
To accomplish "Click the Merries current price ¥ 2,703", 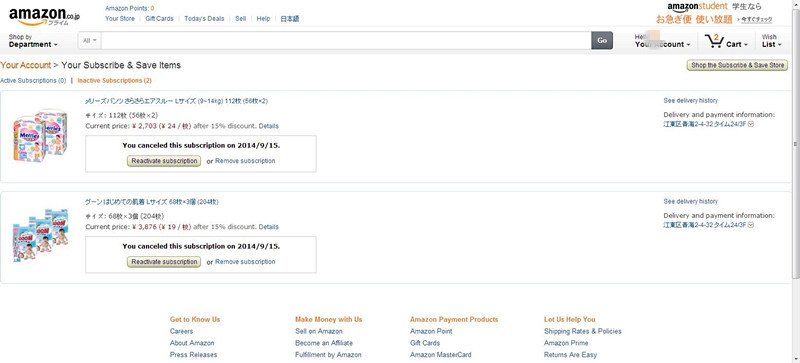I will pos(144,126).
